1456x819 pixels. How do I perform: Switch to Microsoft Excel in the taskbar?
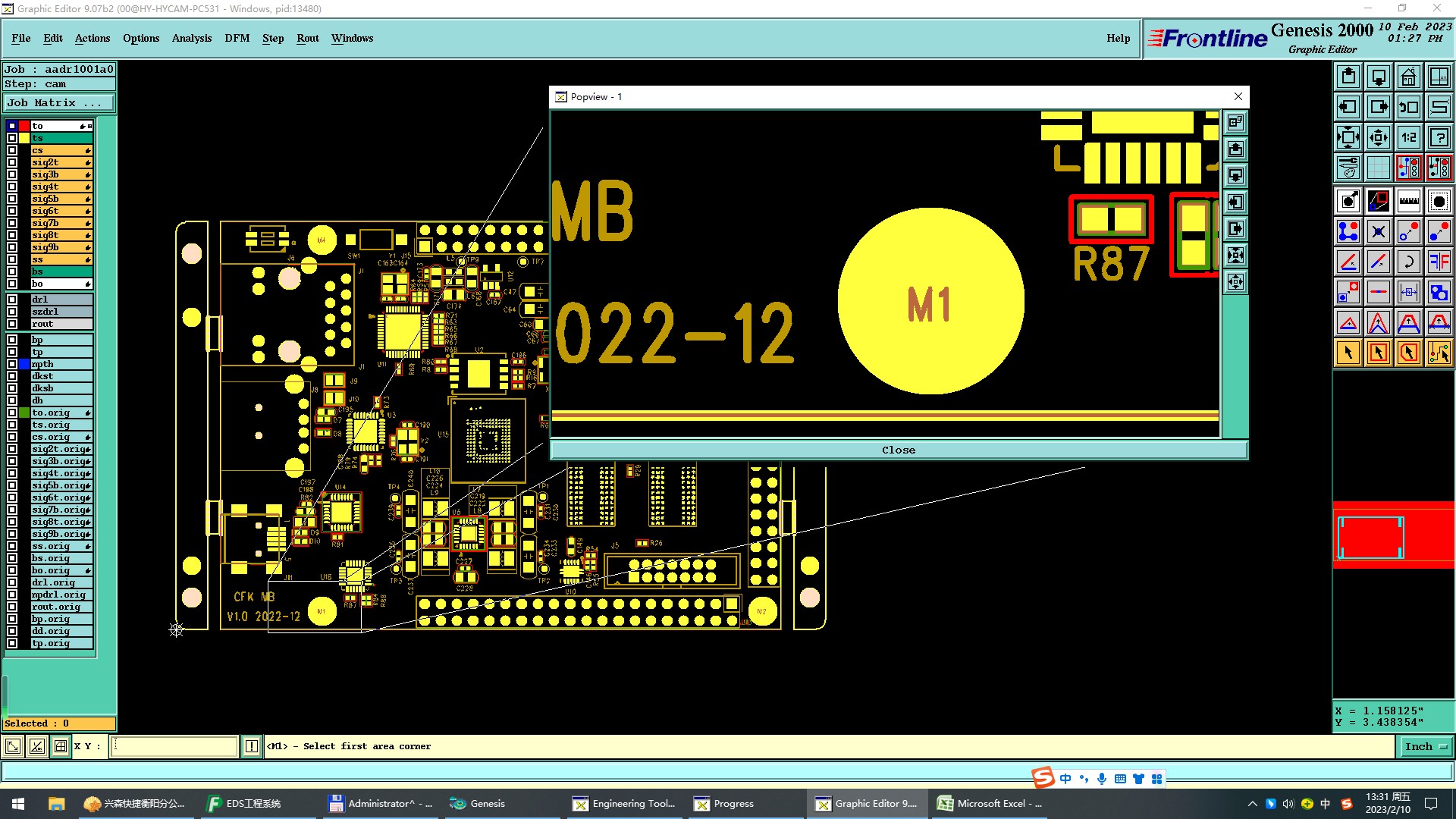click(990, 803)
